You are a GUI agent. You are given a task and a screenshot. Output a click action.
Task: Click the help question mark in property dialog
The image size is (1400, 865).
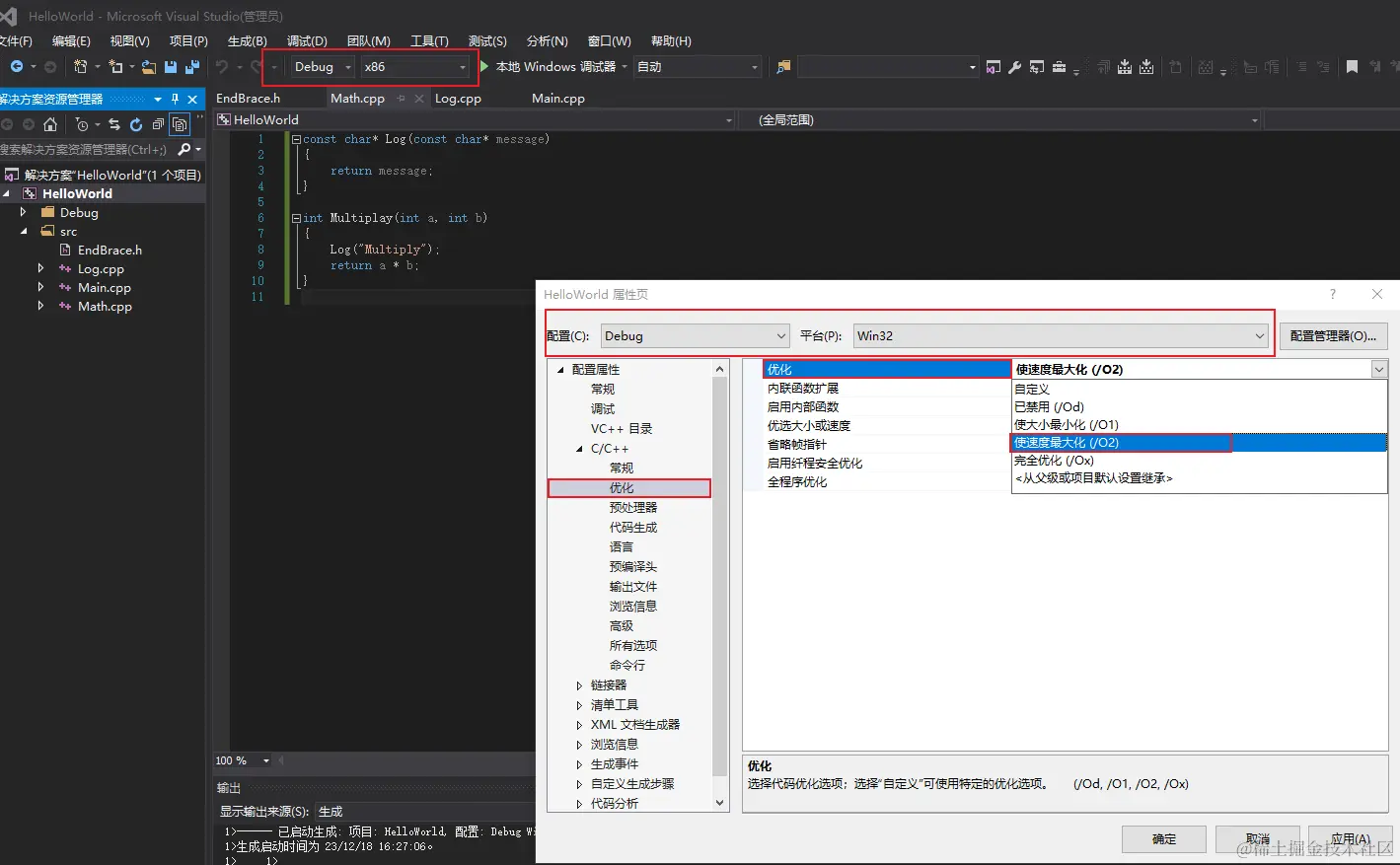(x=1332, y=294)
